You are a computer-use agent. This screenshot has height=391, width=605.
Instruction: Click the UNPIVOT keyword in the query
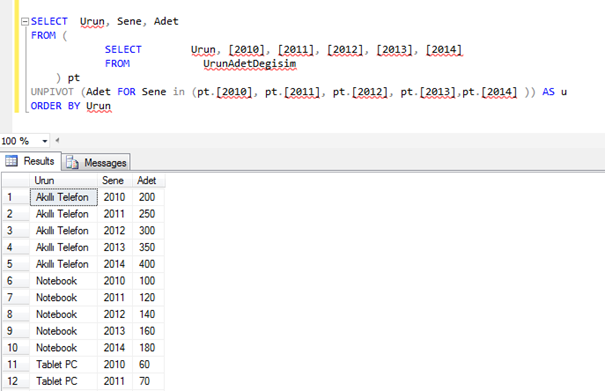(52, 92)
